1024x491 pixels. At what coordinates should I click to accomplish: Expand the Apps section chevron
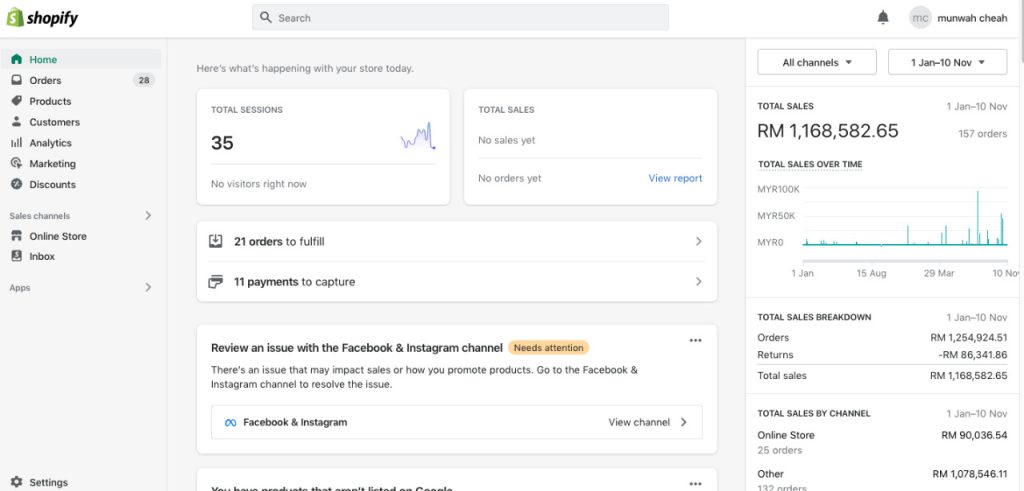click(x=148, y=287)
